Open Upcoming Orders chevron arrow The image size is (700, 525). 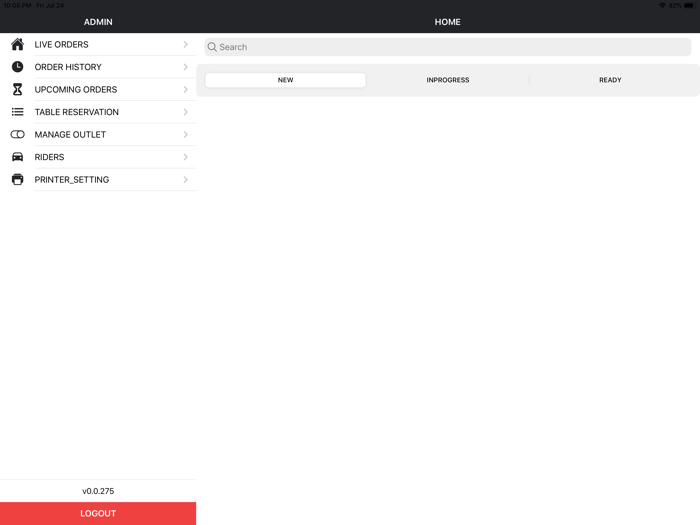coord(185,89)
